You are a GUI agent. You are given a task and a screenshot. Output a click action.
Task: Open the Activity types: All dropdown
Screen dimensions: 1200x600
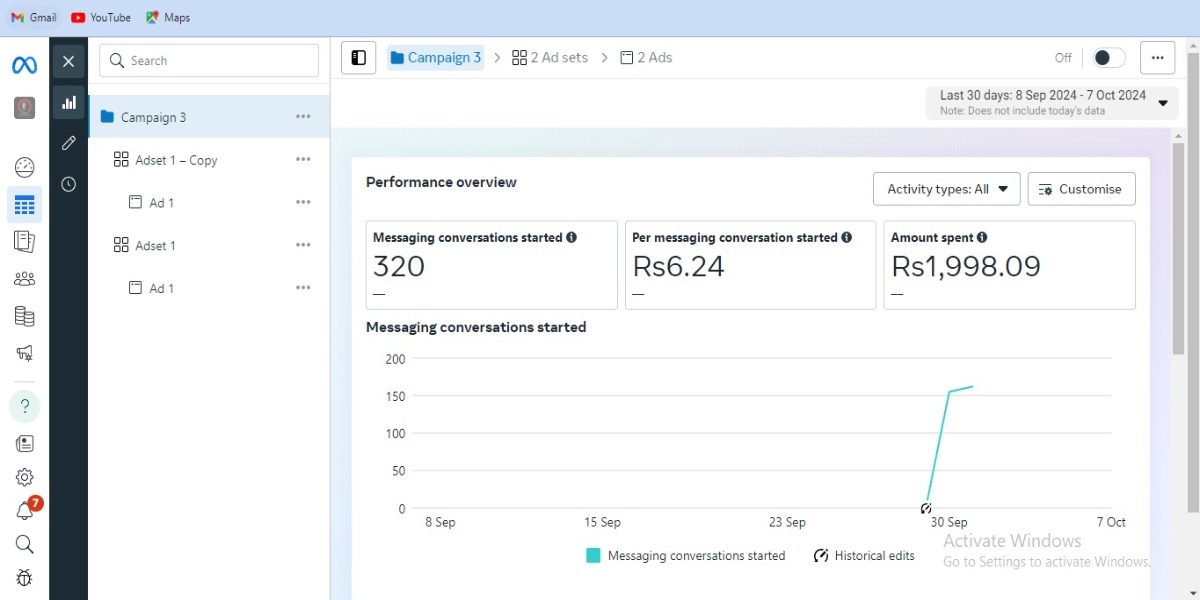(946, 189)
